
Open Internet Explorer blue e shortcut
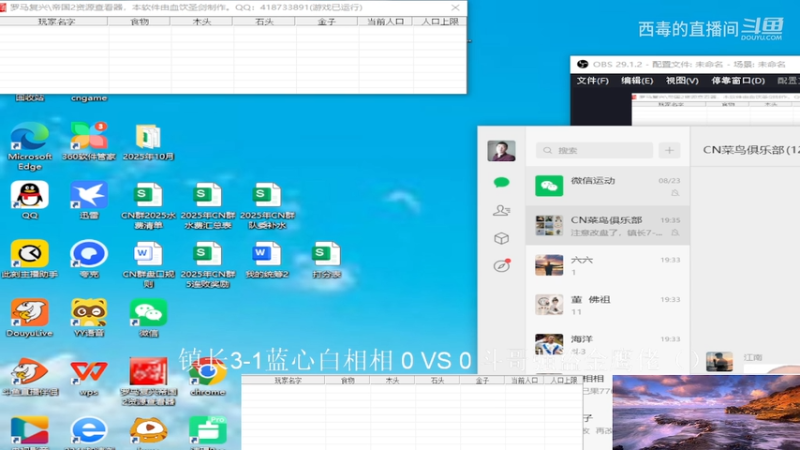pyautogui.click(x=89, y=432)
